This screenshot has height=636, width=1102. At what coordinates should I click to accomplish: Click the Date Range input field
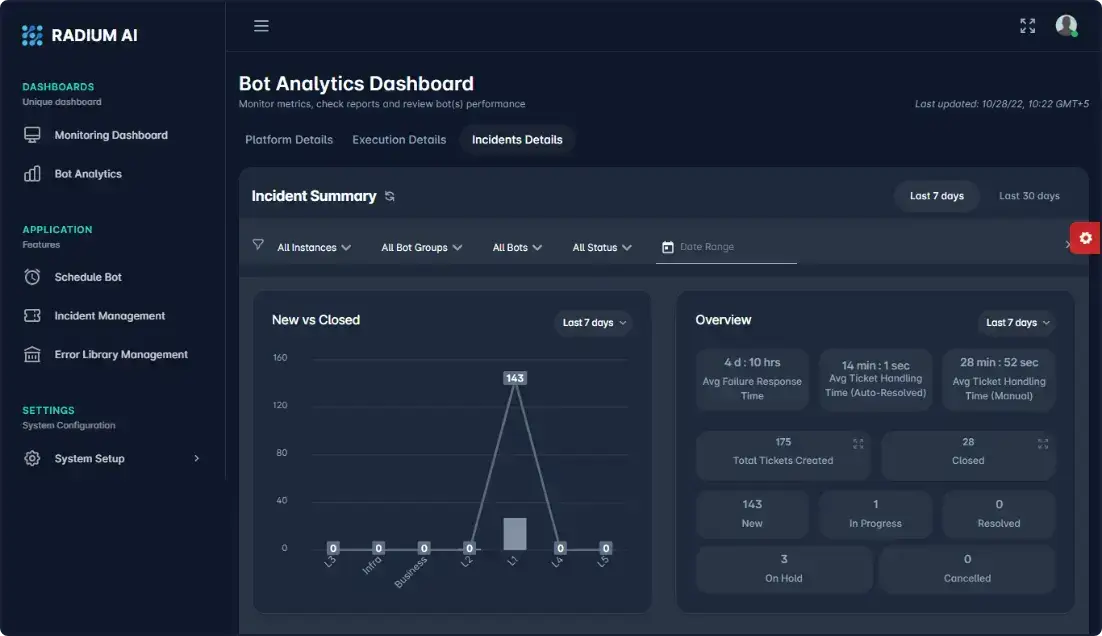(735, 247)
